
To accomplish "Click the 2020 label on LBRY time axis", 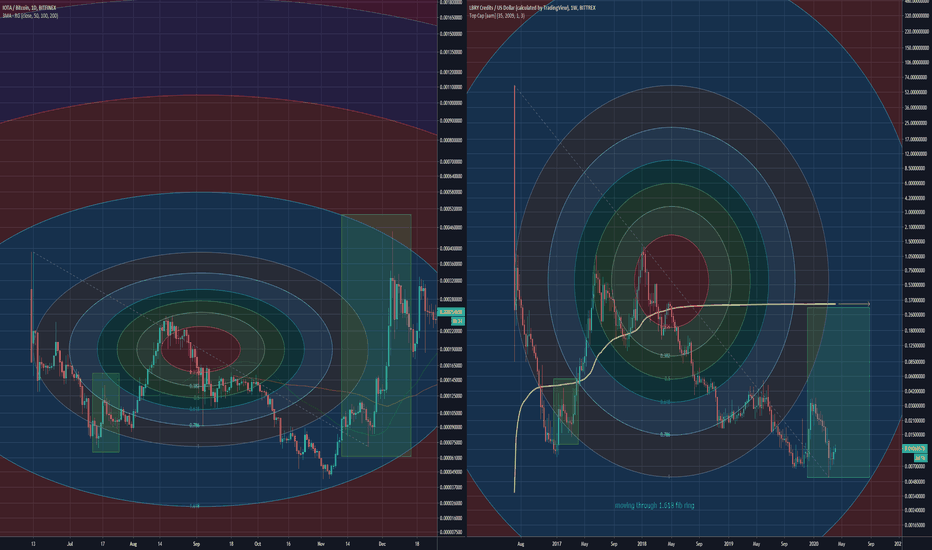I will 814,543.
